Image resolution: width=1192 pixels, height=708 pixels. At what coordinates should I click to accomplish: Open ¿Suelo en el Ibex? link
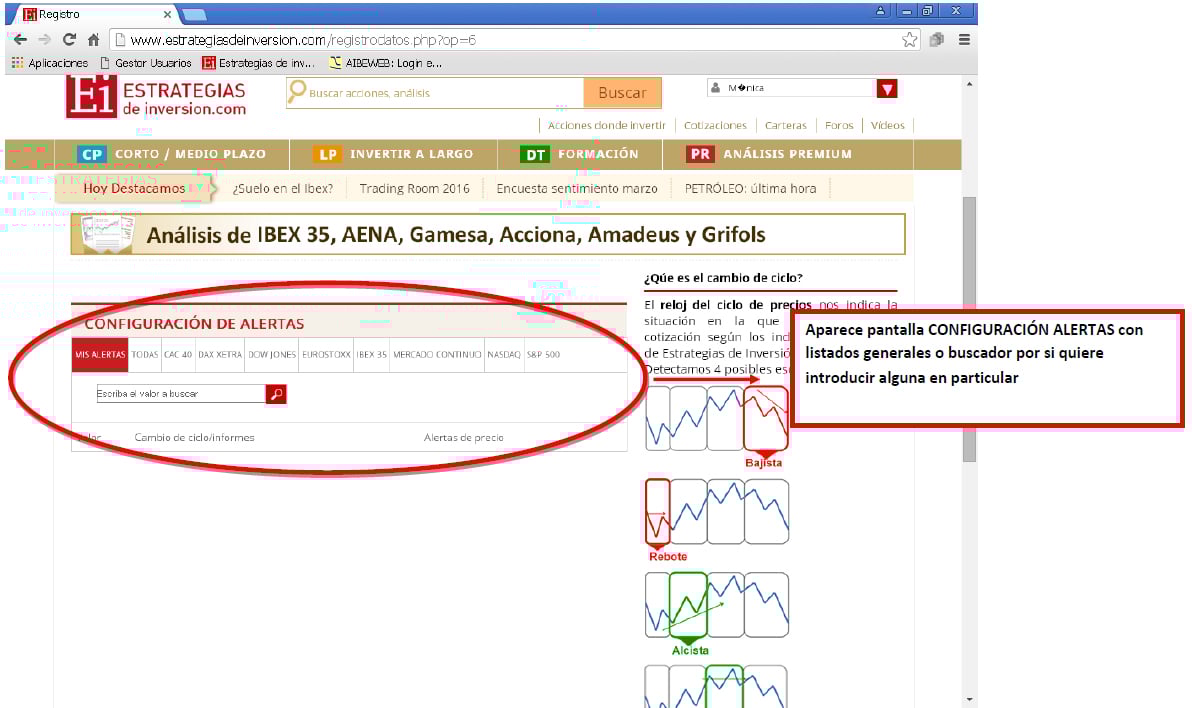pos(283,189)
